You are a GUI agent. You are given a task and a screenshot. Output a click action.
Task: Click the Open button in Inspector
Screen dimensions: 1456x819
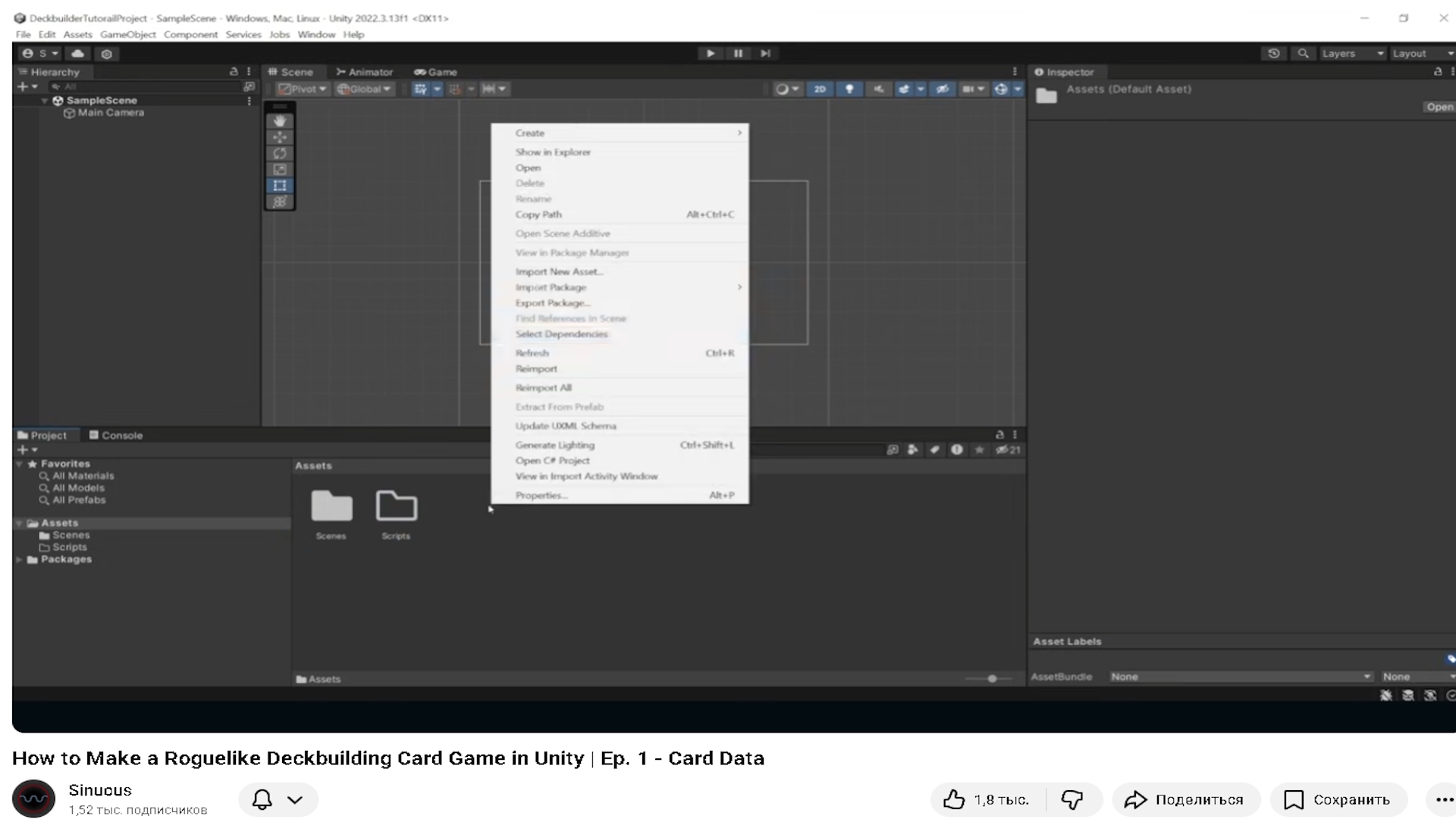[x=1439, y=107]
